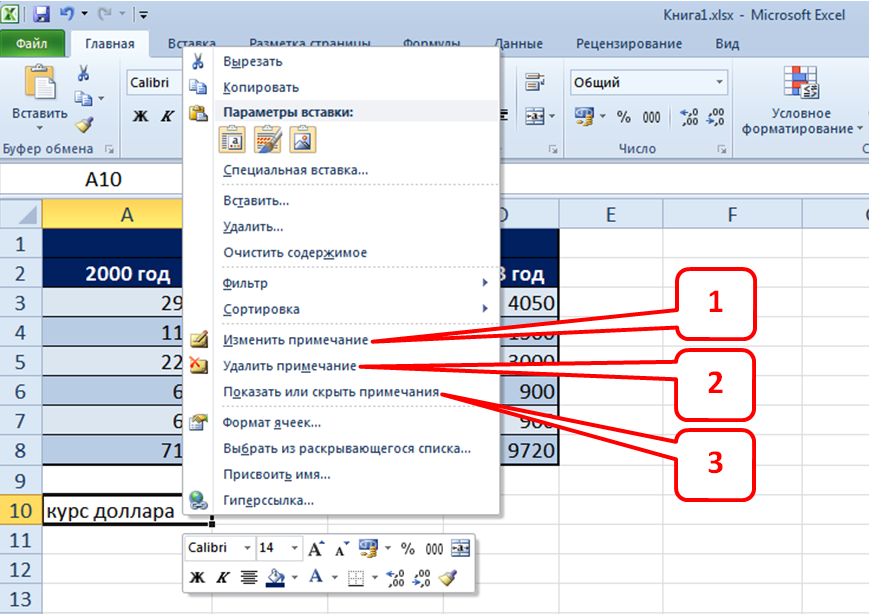Select Удалить примечание from the context menu
The height and width of the screenshot is (614, 869).
tap(290, 365)
